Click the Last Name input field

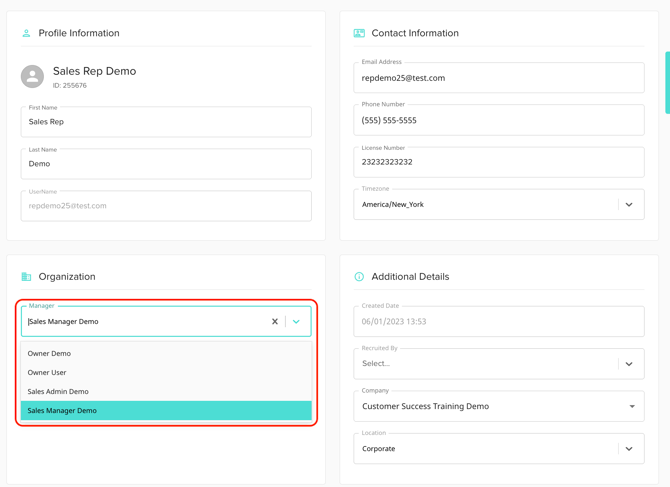pos(166,164)
